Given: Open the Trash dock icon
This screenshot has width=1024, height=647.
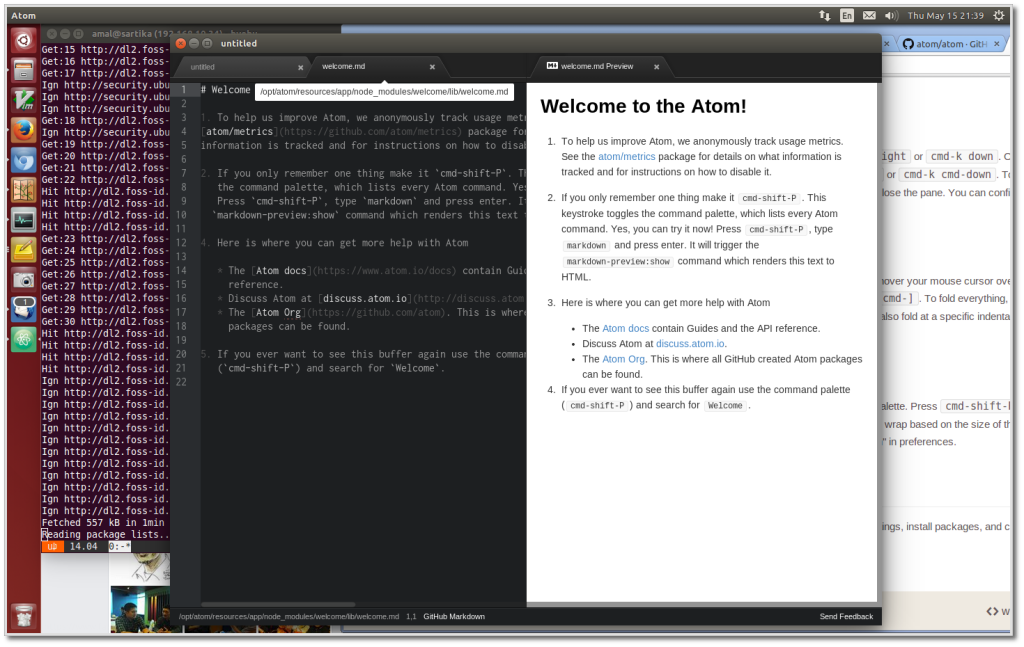Looking at the screenshot, I should [24, 615].
